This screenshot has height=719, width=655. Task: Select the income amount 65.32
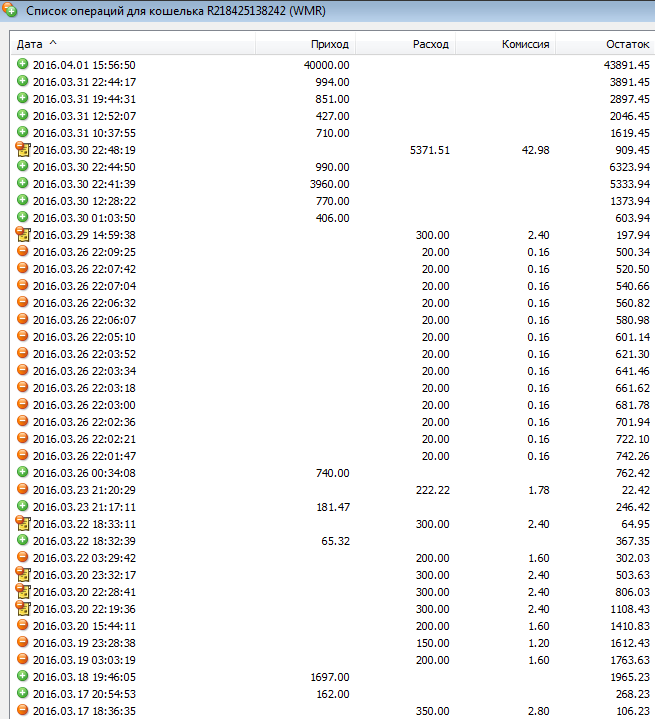(336, 541)
